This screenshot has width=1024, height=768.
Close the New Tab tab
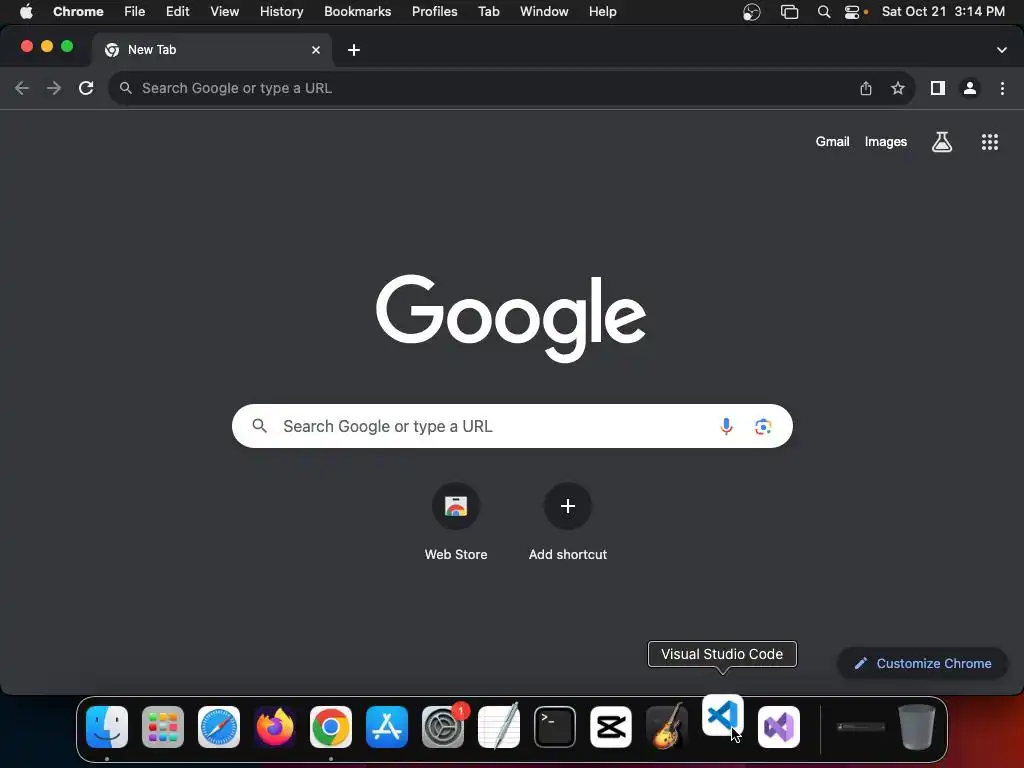(x=316, y=50)
